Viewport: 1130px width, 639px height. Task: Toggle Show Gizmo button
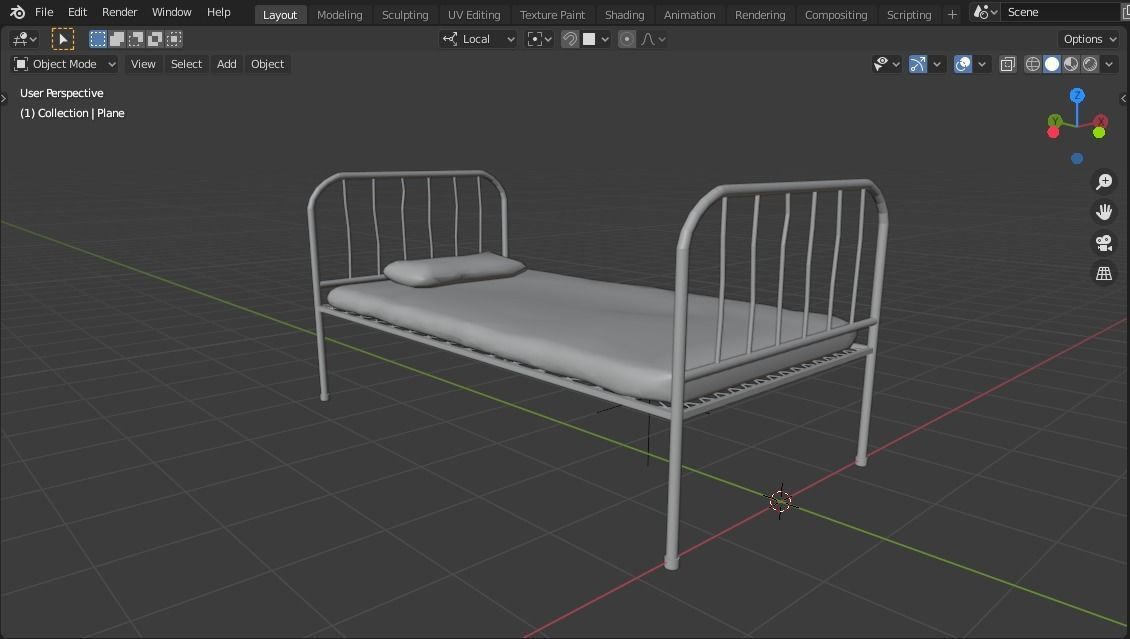pos(917,64)
